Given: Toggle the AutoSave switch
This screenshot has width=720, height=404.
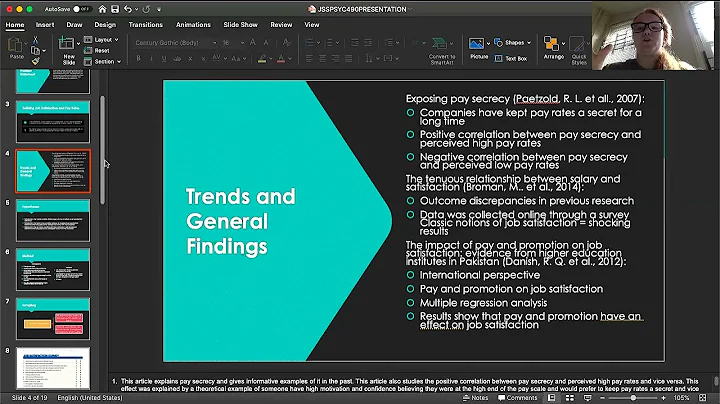Looking at the screenshot, I should (81, 9).
